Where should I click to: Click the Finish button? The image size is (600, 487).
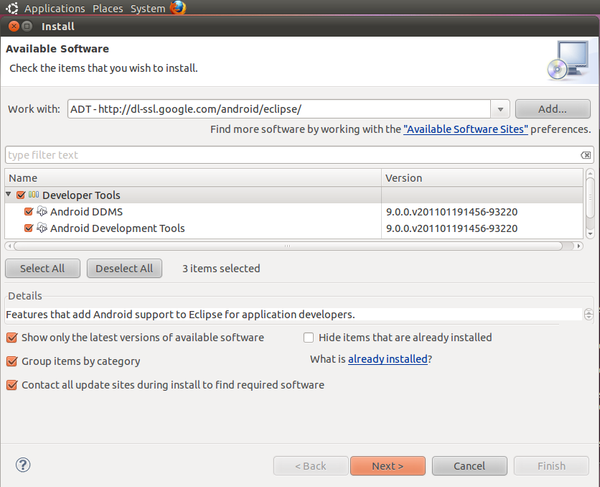pos(551,466)
